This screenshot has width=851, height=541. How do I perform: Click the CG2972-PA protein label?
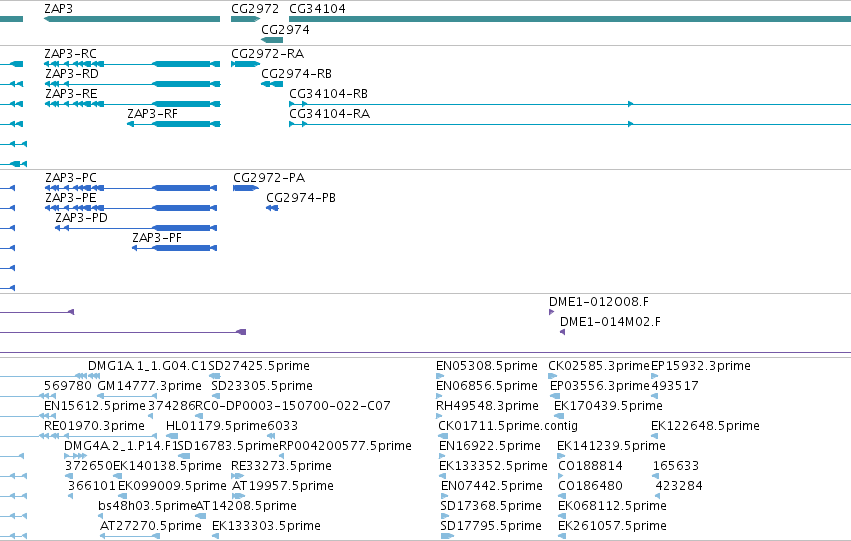point(269,177)
